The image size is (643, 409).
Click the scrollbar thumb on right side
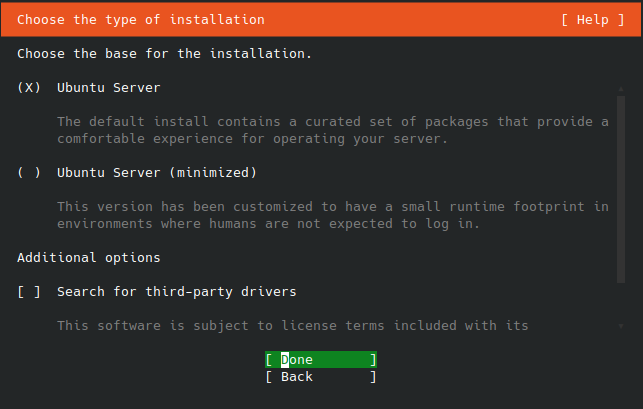point(621,190)
